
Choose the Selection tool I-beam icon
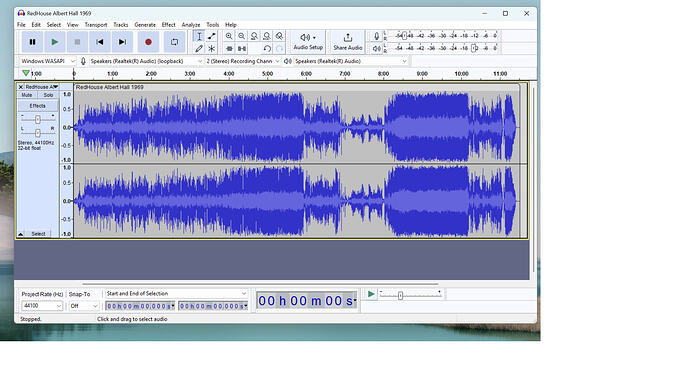pyautogui.click(x=199, y=36)
